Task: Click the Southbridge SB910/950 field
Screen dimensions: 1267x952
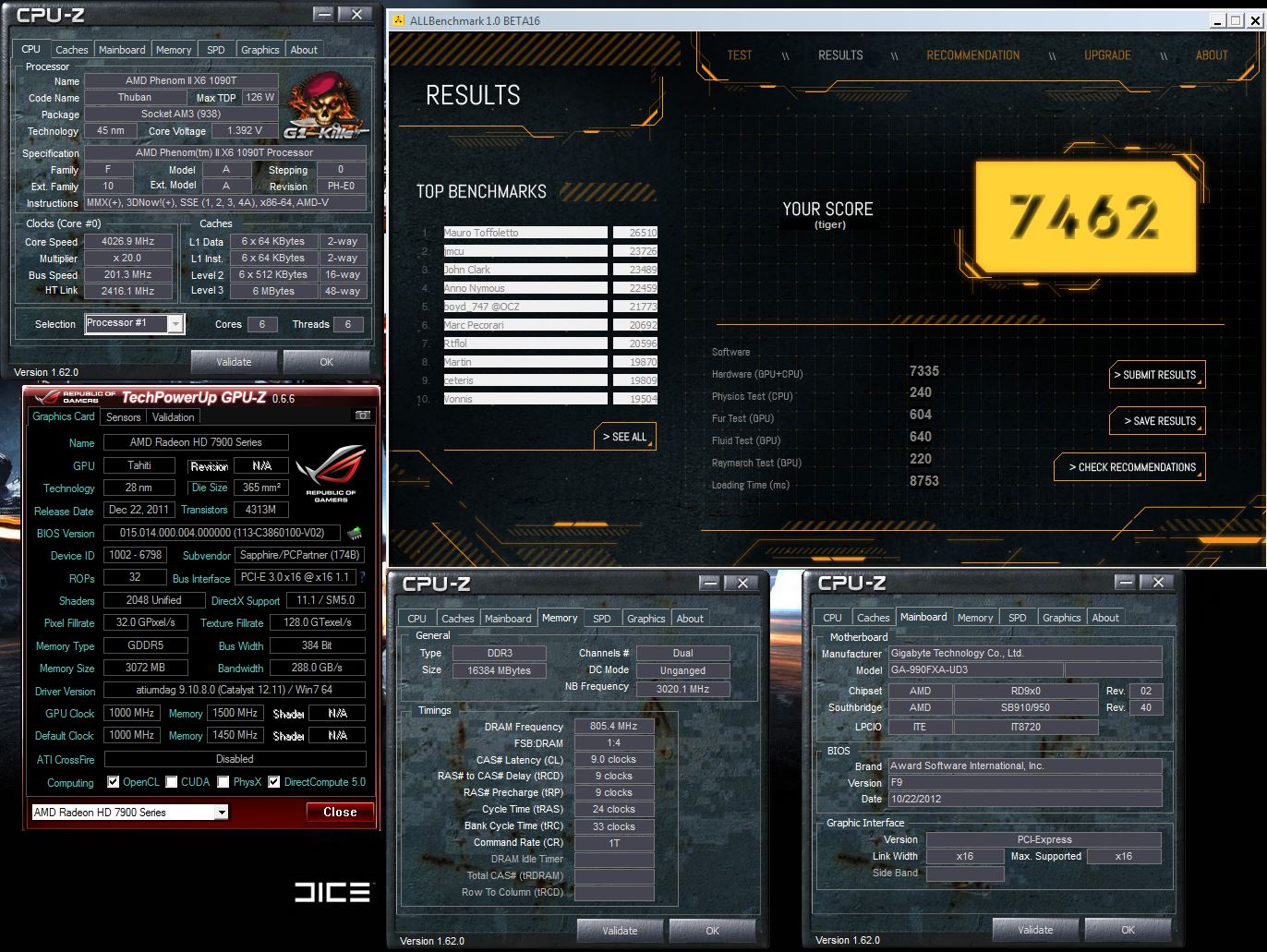Action: click(1026, 708)
